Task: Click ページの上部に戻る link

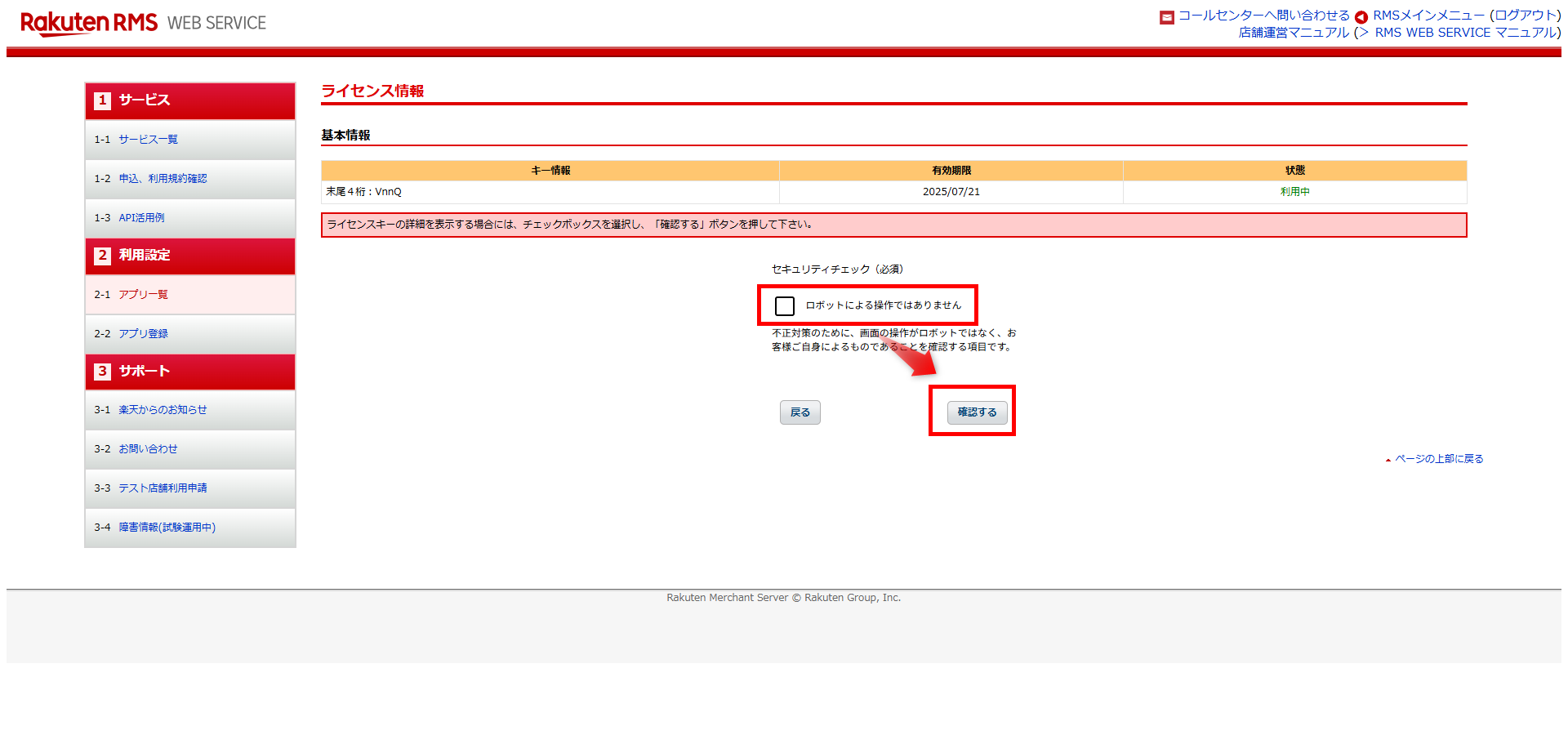Action: point(1438,459)
